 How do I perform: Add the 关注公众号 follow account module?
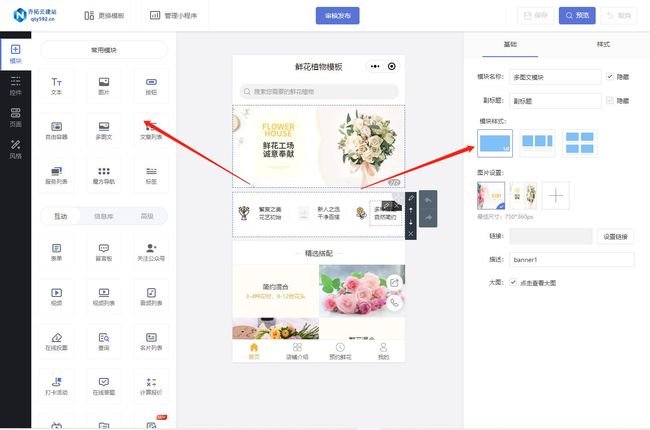151,252
